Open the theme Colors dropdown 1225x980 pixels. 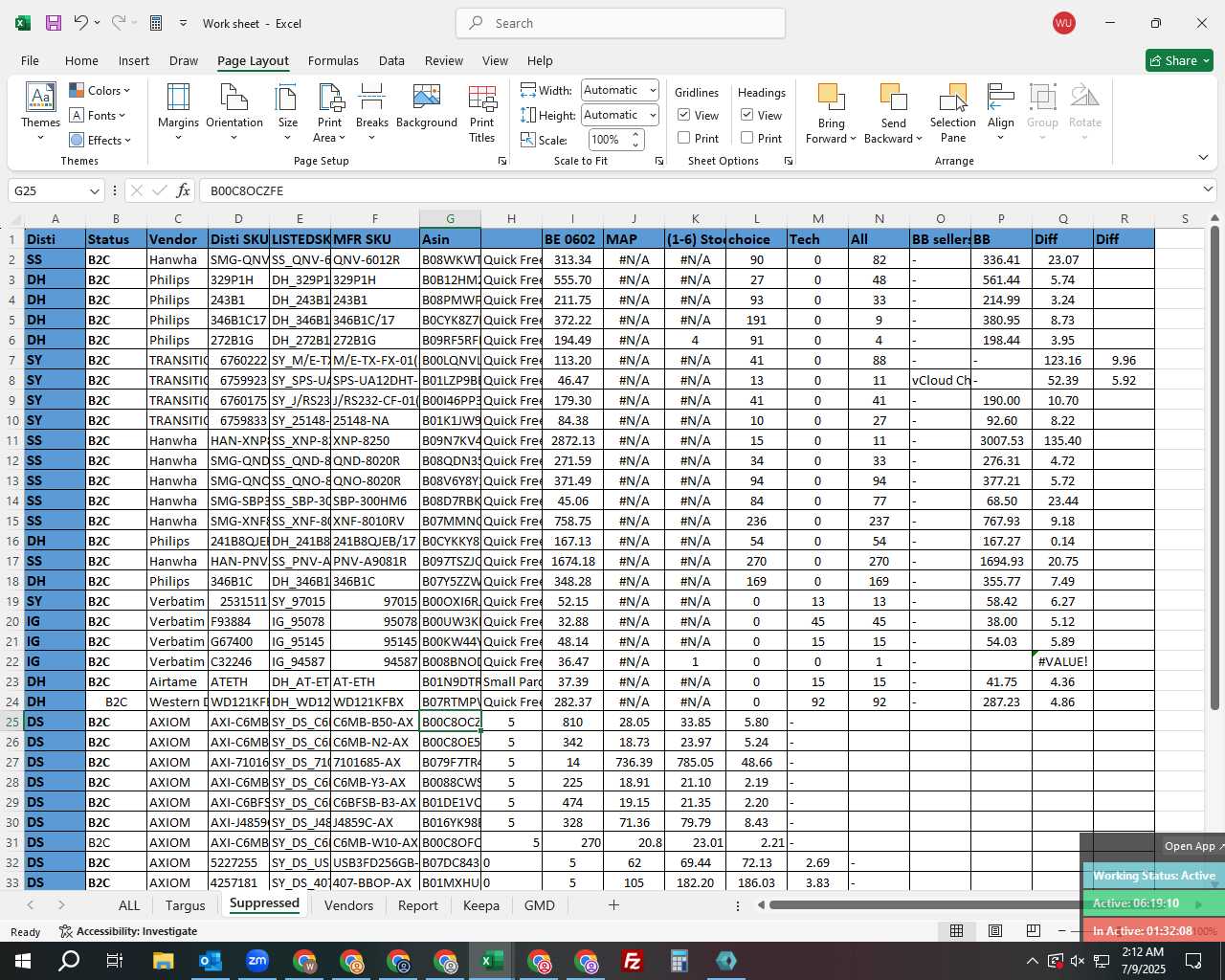click(100, 91)
